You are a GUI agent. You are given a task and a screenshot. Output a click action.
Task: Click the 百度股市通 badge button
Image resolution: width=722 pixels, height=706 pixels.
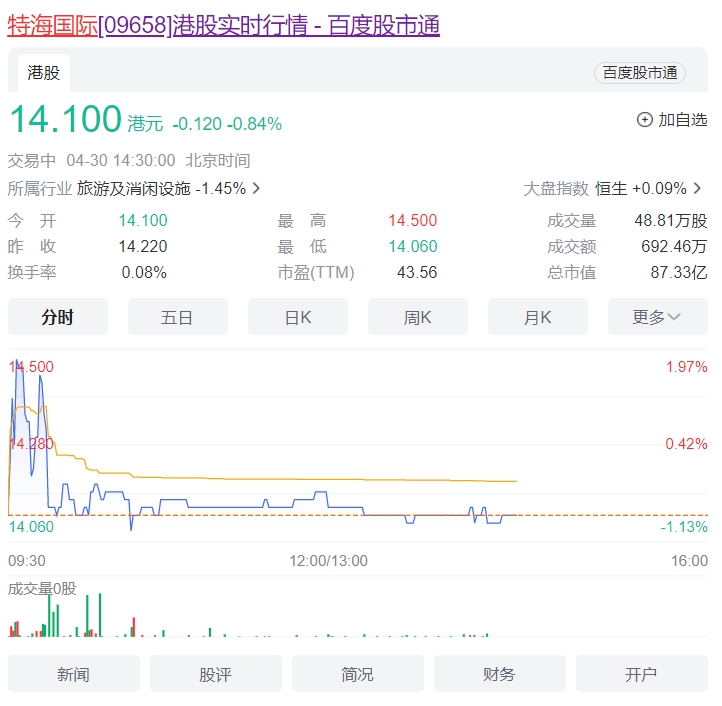(640, 73)
